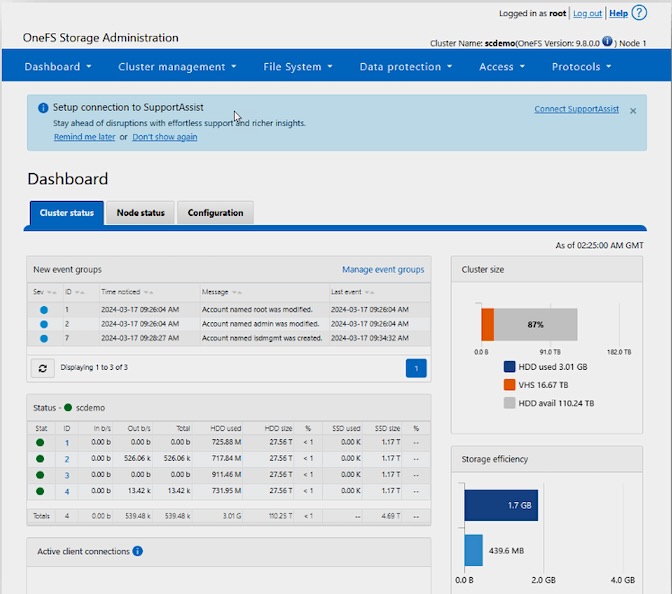Open the Help question mark icon
This screenshot has width=672, height=594.
(x=639, y=13)
